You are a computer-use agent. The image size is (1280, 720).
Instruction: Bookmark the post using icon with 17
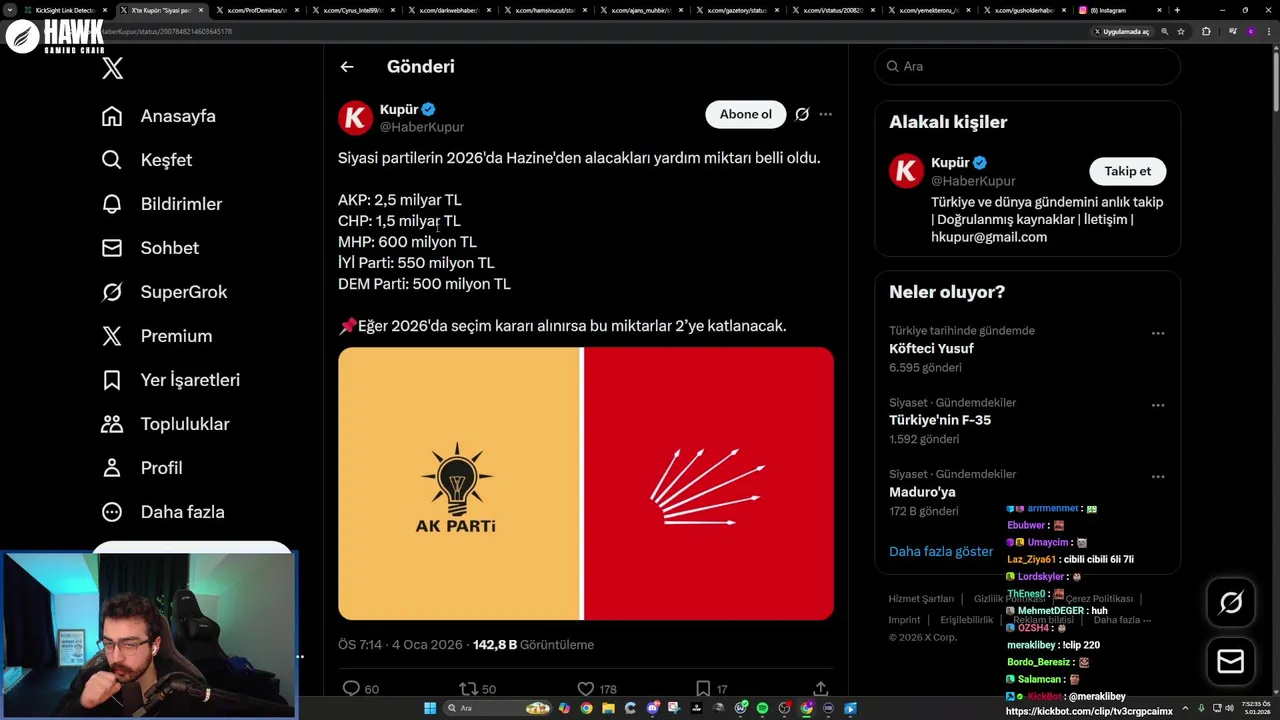point(703,689)
